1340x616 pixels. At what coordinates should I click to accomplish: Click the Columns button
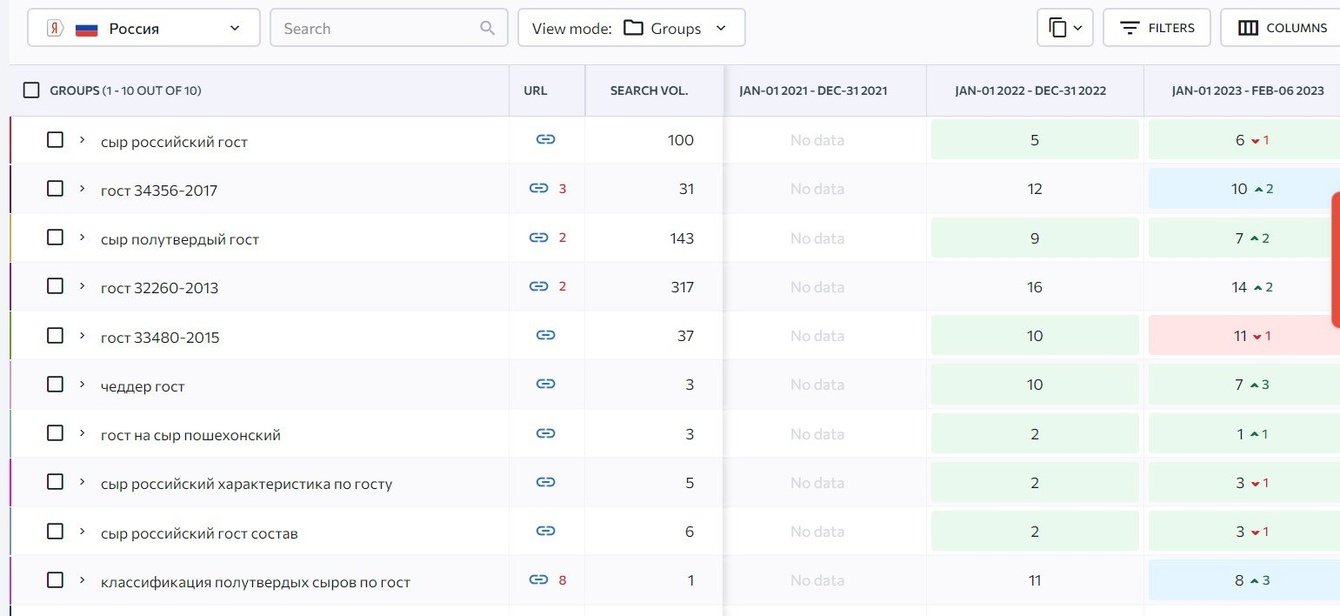1283,28
